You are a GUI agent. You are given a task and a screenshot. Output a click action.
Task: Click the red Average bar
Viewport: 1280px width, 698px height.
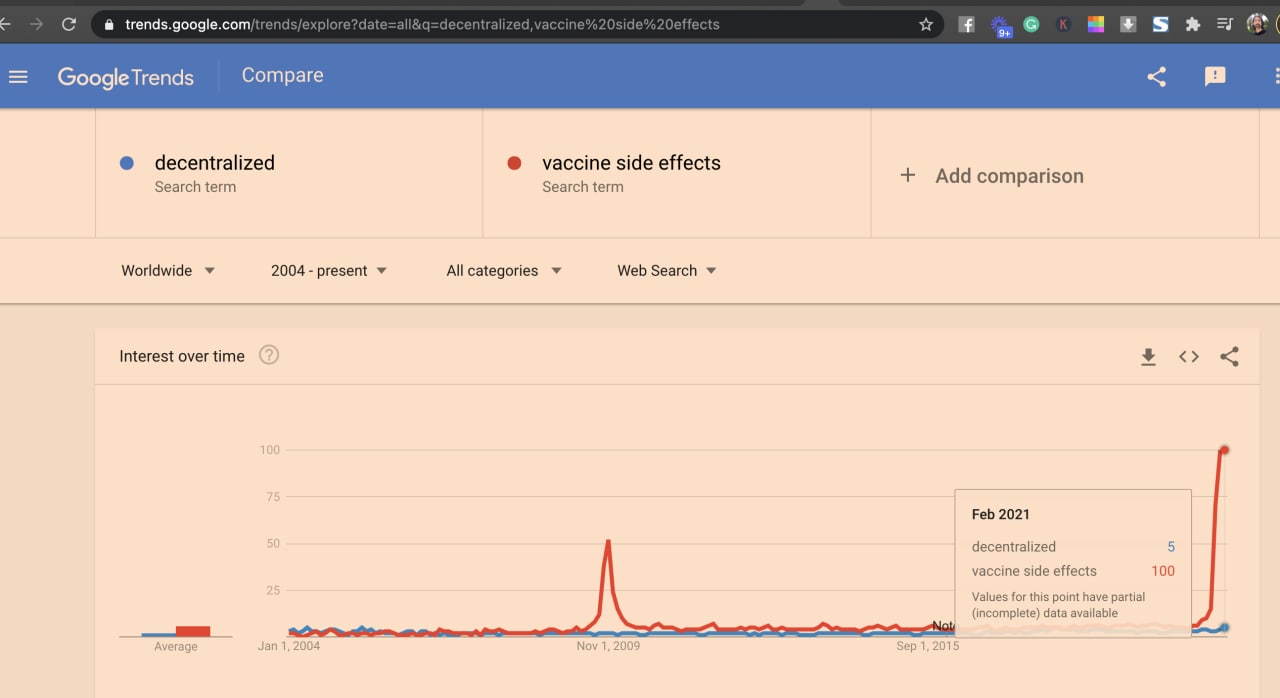pyautogui.click(x=193, y=631)
